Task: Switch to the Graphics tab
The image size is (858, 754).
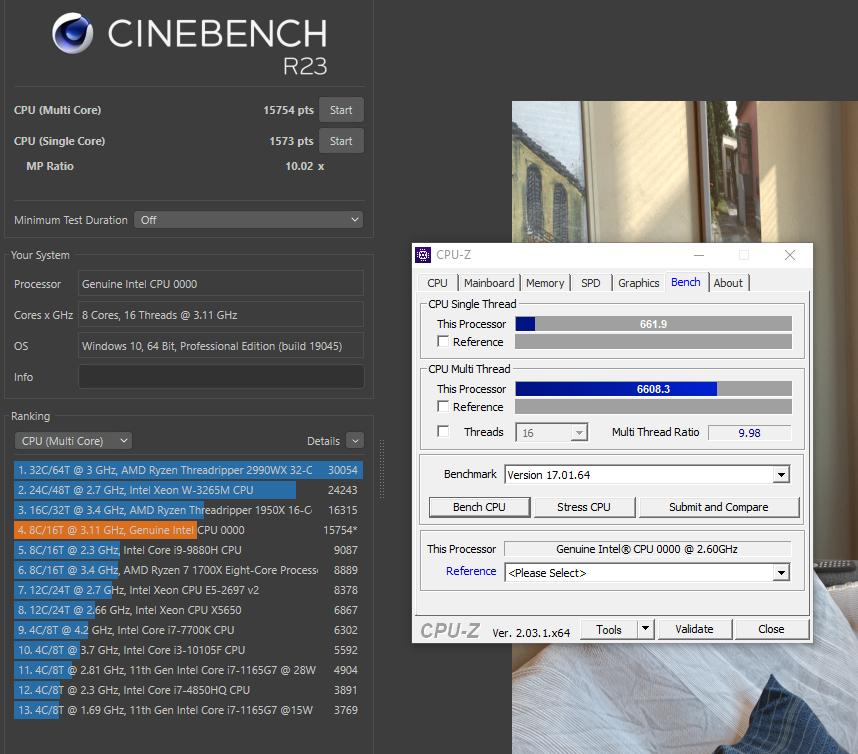Action: [x=639, y=283]
